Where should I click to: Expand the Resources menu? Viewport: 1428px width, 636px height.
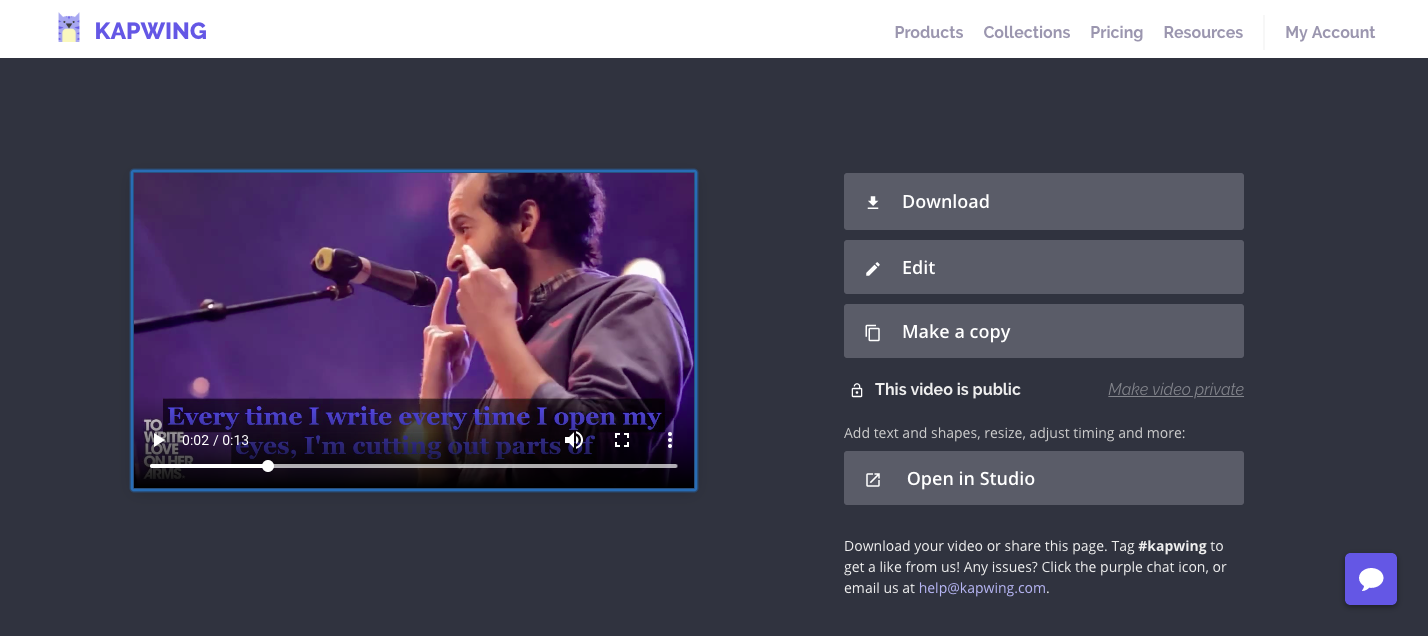coord(1203,32)
